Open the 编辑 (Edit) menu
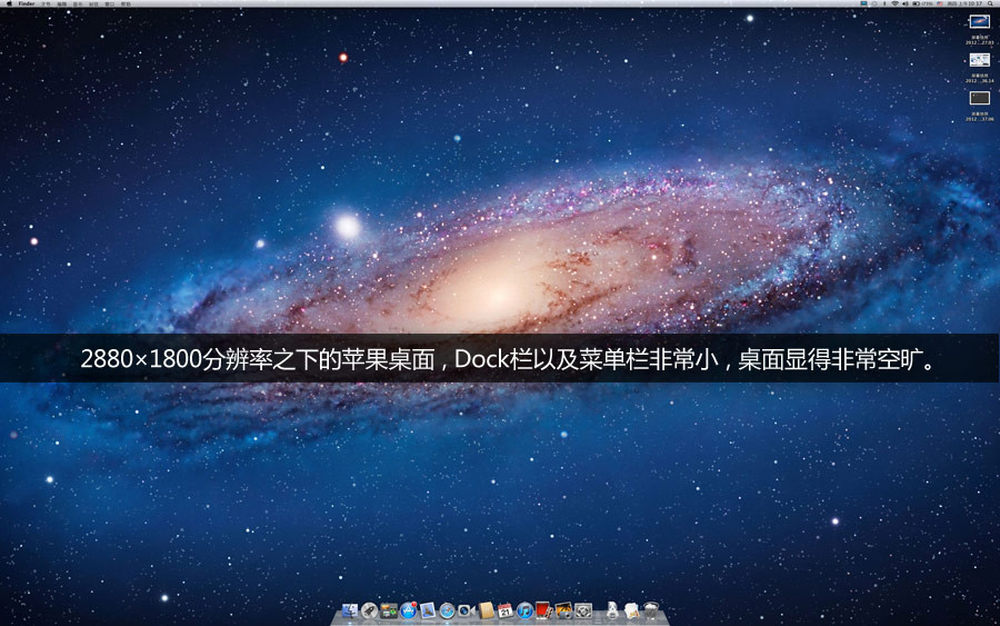The image size is (1000, 626). [x=62, y=4]
